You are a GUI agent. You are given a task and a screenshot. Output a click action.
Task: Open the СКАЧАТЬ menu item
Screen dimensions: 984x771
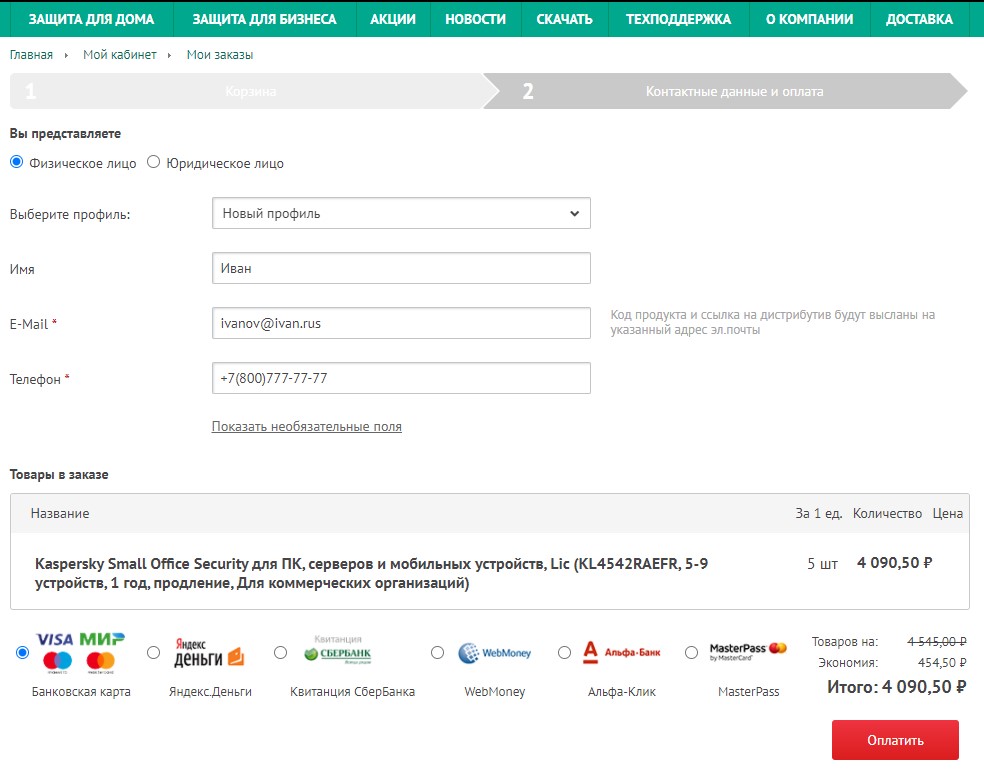[x=564, y=19]
